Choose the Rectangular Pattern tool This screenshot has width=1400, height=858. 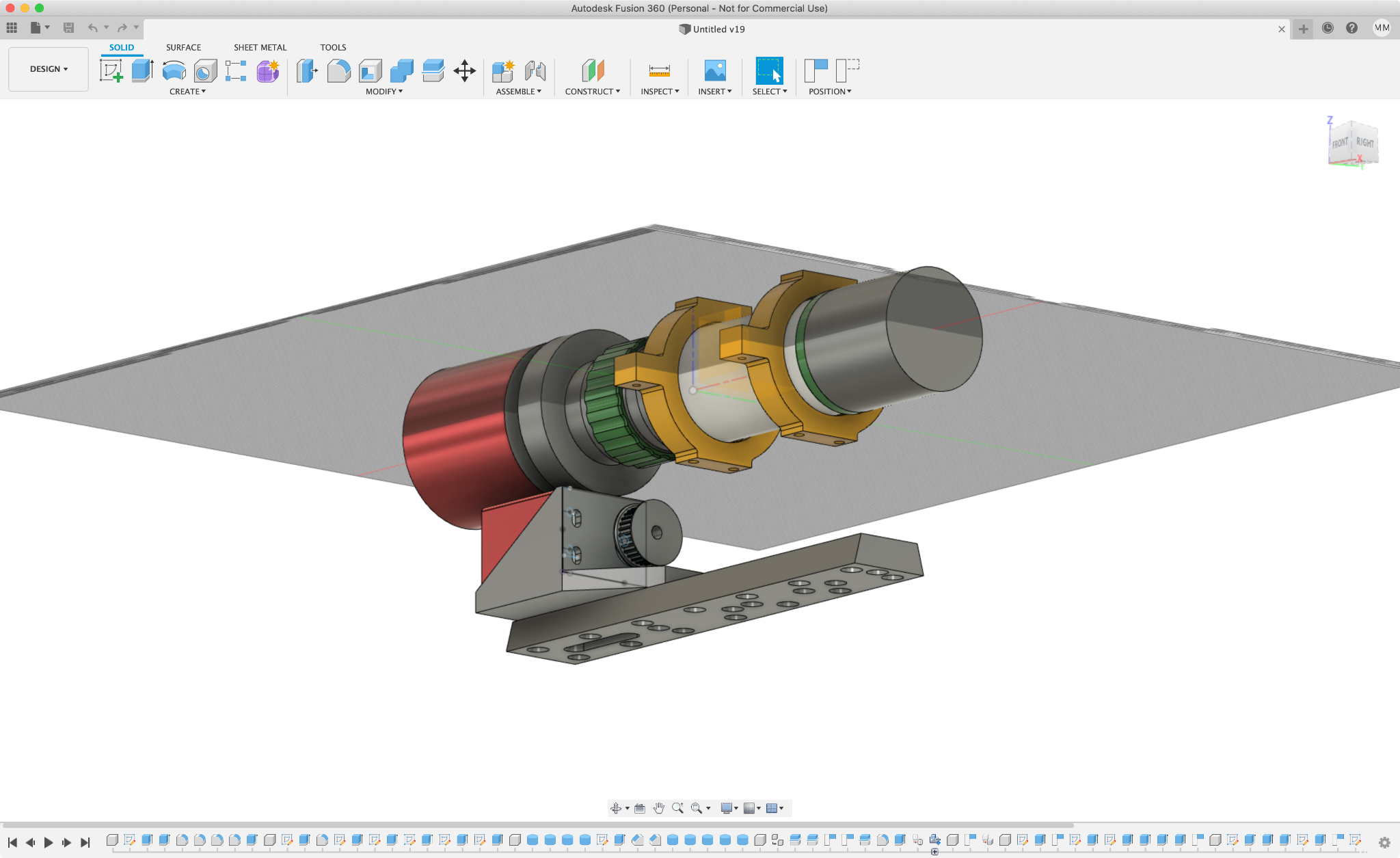236,70
